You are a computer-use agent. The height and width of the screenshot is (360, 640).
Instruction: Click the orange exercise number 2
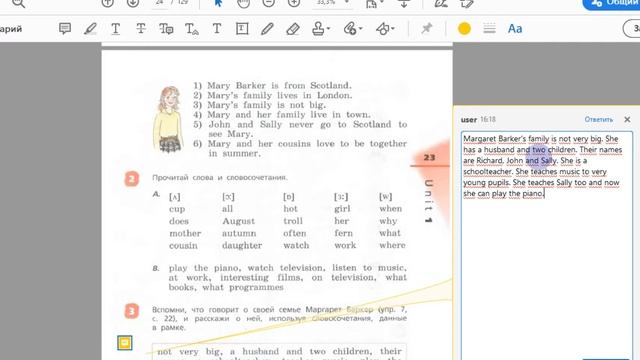[x=131, y=179]
